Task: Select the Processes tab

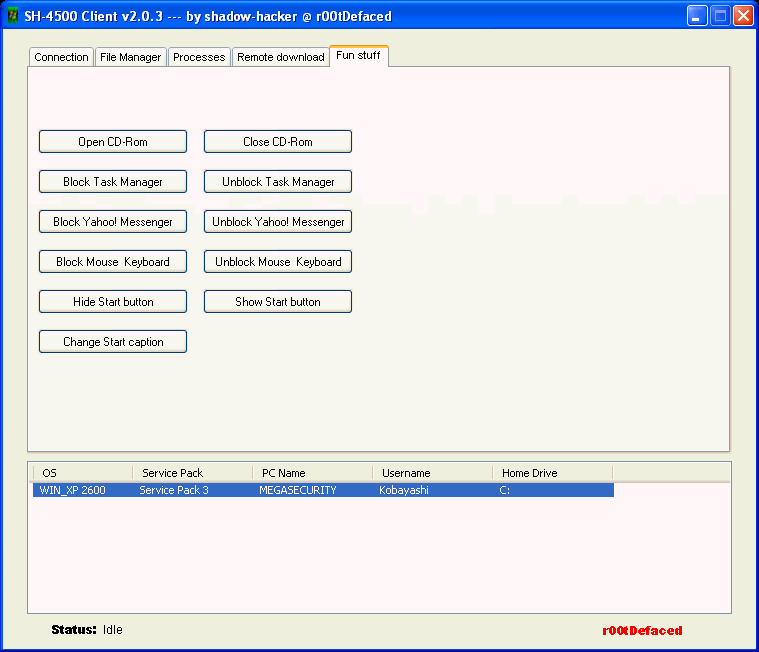Action: 199,57
